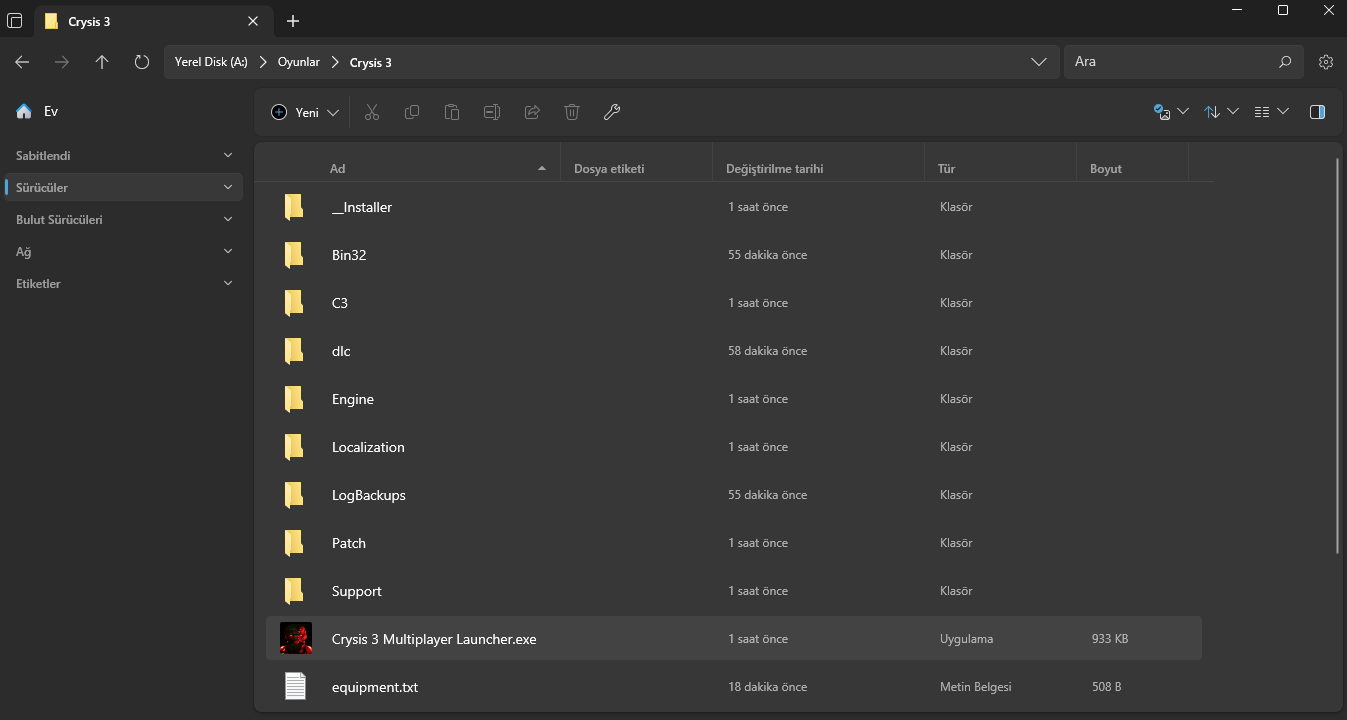Expand the Bulut Sürücüleri section

[228, 219]
